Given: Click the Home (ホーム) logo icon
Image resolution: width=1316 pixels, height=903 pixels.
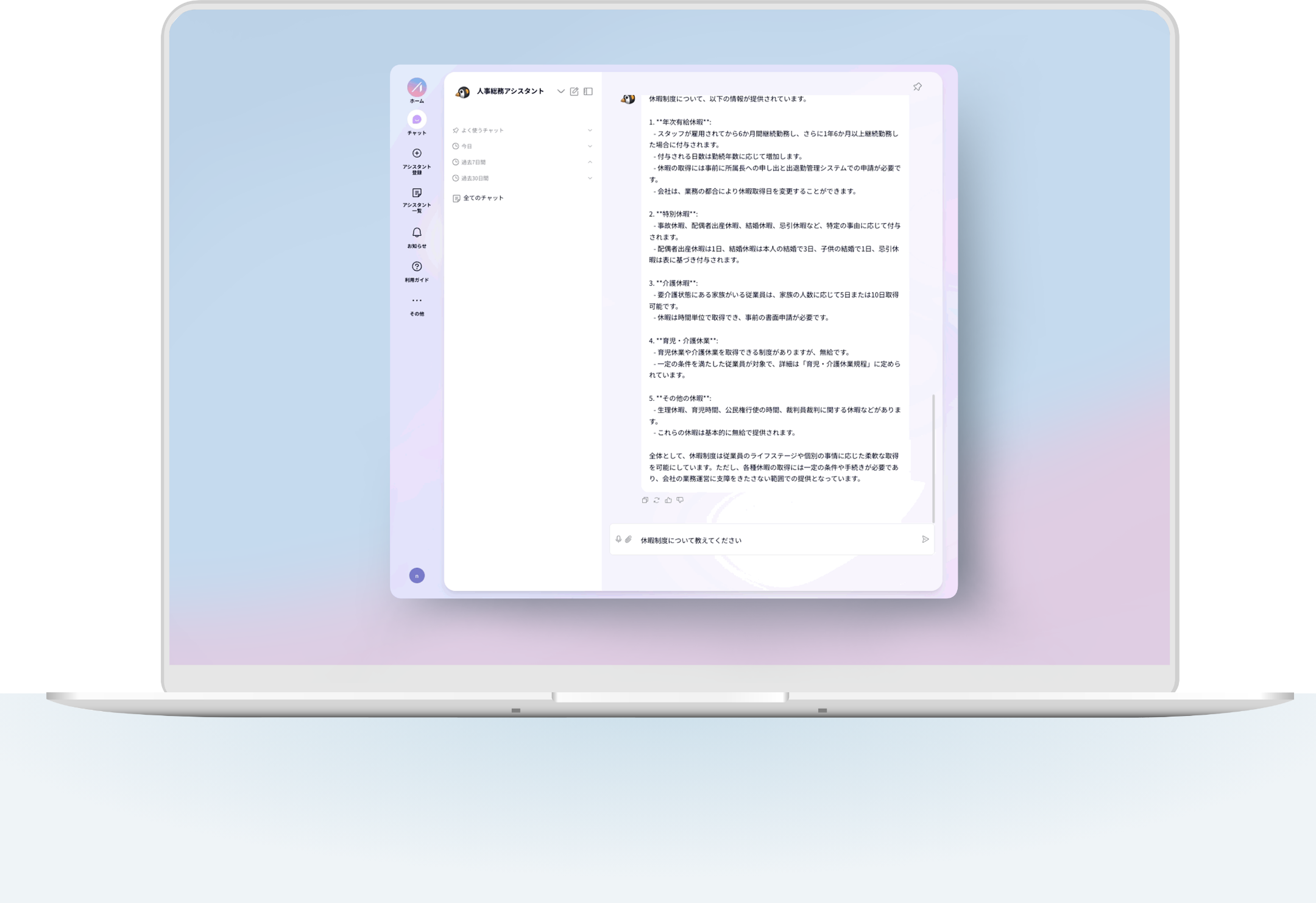Looking at the screenshot, I should (x=417, y=87).
